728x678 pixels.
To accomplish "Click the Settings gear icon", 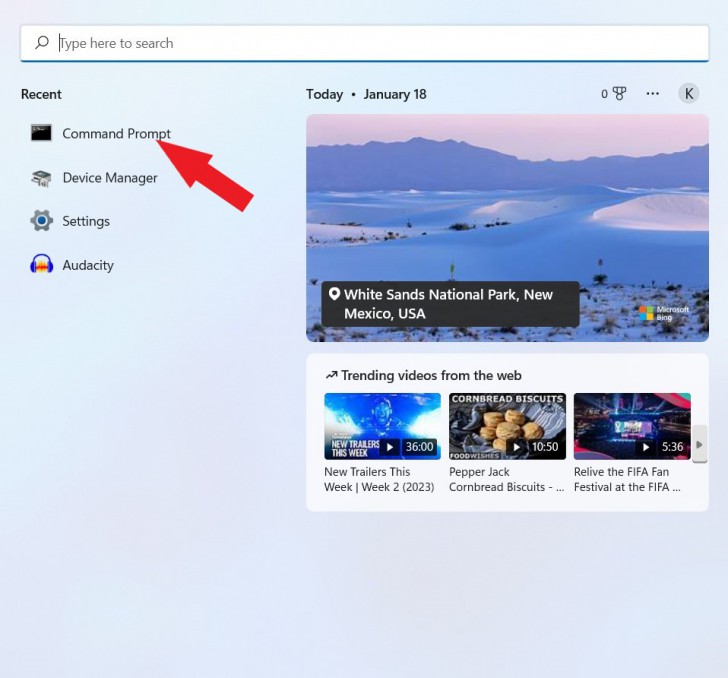I will [x=41, y=221].
